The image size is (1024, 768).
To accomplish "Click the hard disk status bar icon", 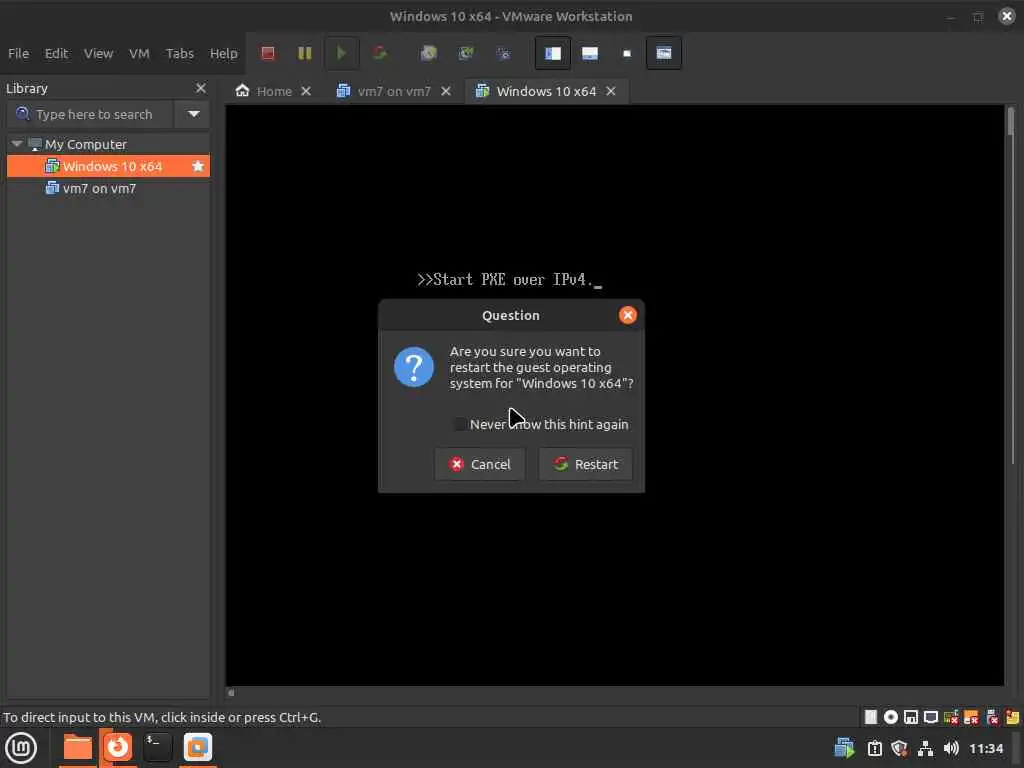I will [871, 717].
